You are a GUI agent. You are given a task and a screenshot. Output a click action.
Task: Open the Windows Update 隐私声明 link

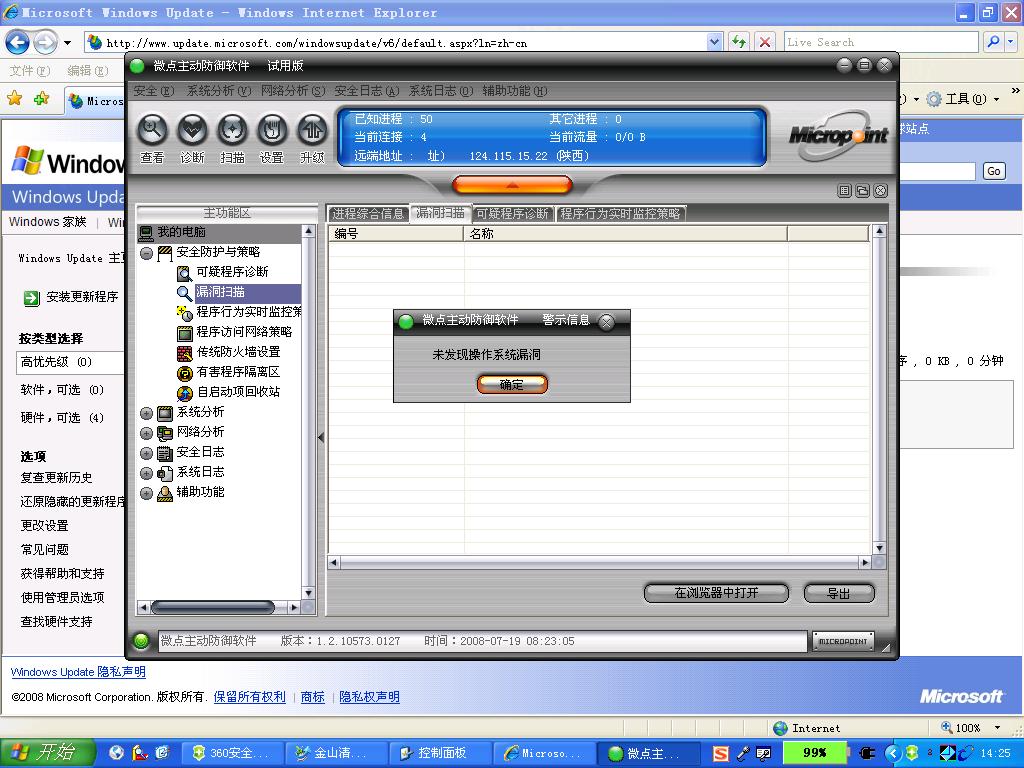(x=78, y=672)
